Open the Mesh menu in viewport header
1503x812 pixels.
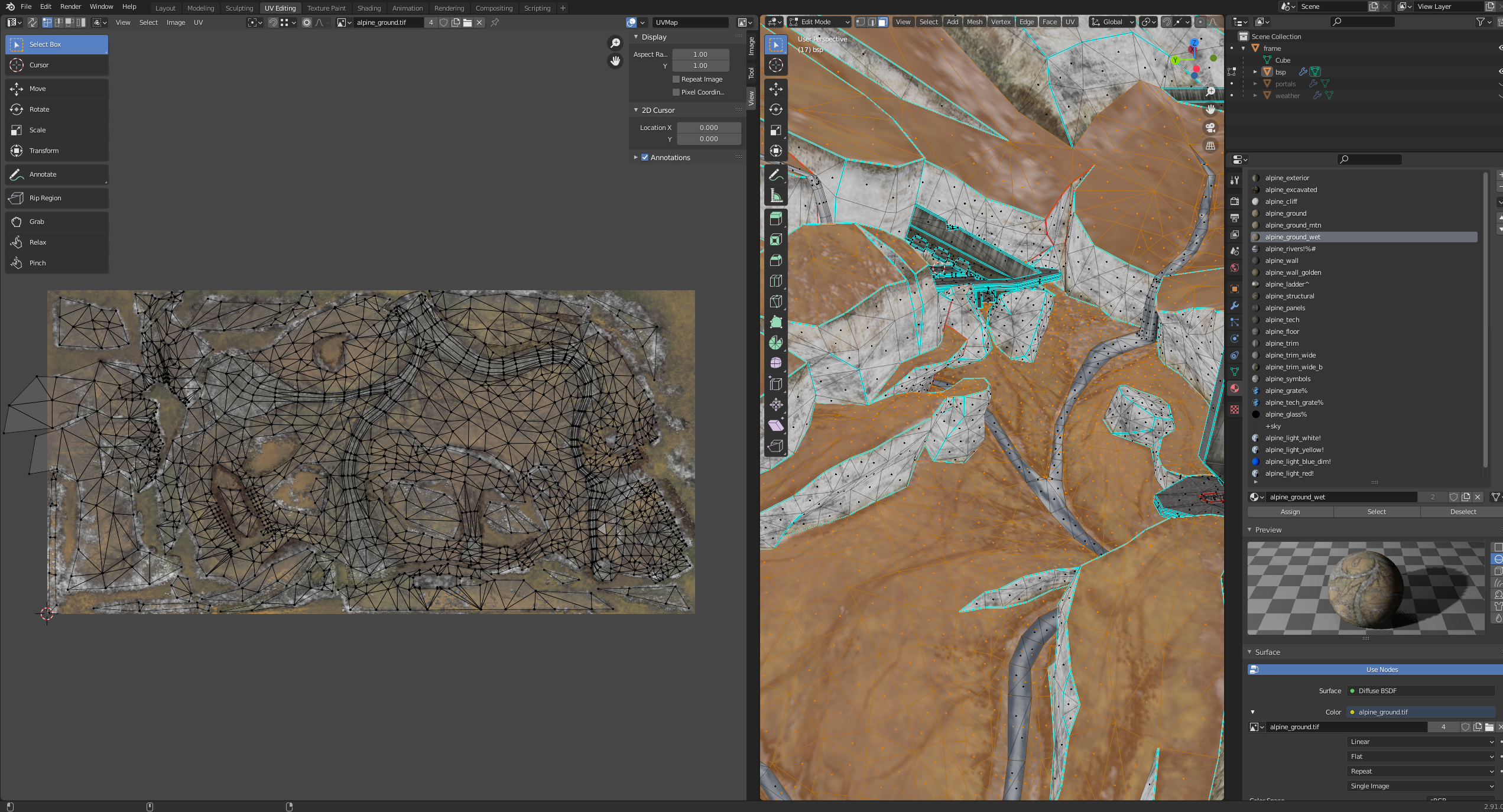975,22
